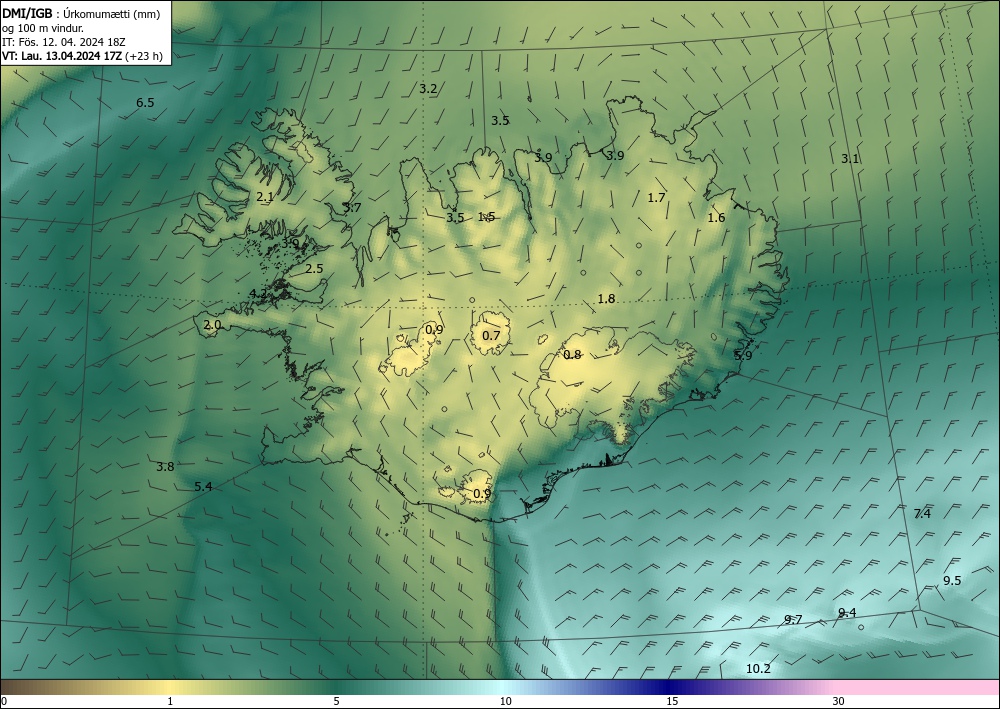Click the '(+23 h)' forecast offset text
Screen dimensions: 1000x709
tap(144, 56)
